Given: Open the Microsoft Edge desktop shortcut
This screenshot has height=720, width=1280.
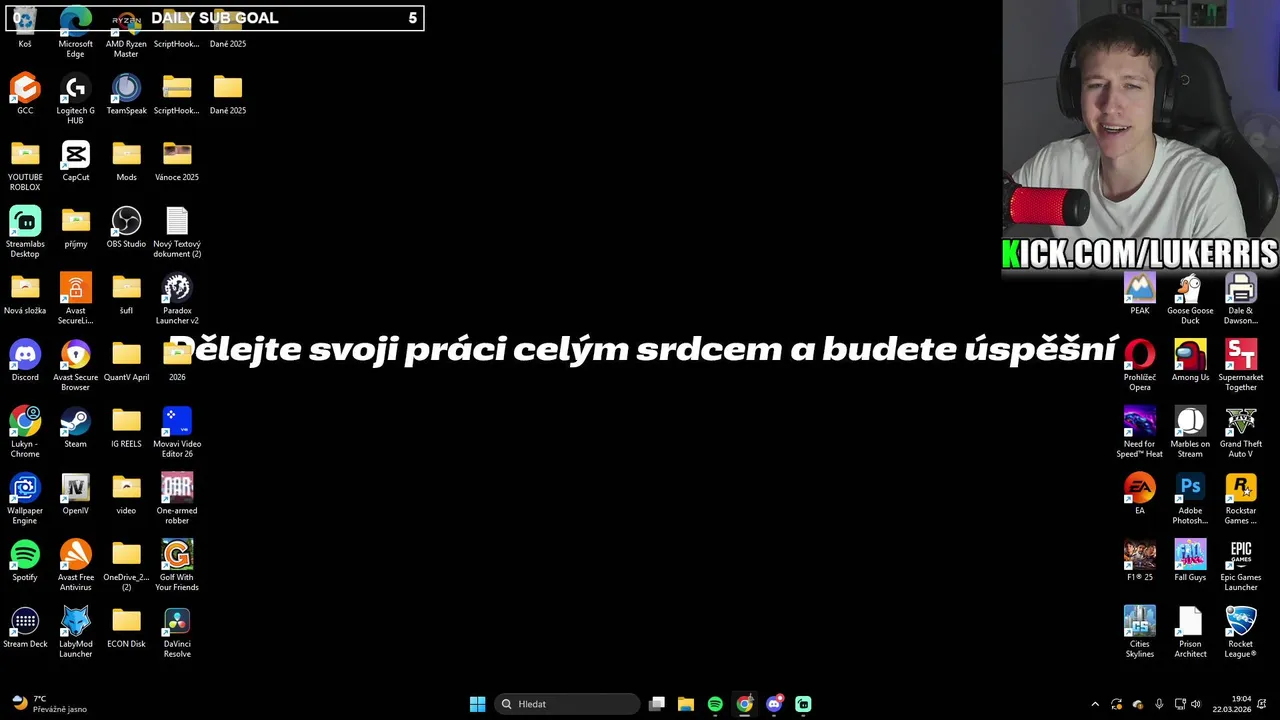Looking at the screenshot, I should tap(75, 32).
